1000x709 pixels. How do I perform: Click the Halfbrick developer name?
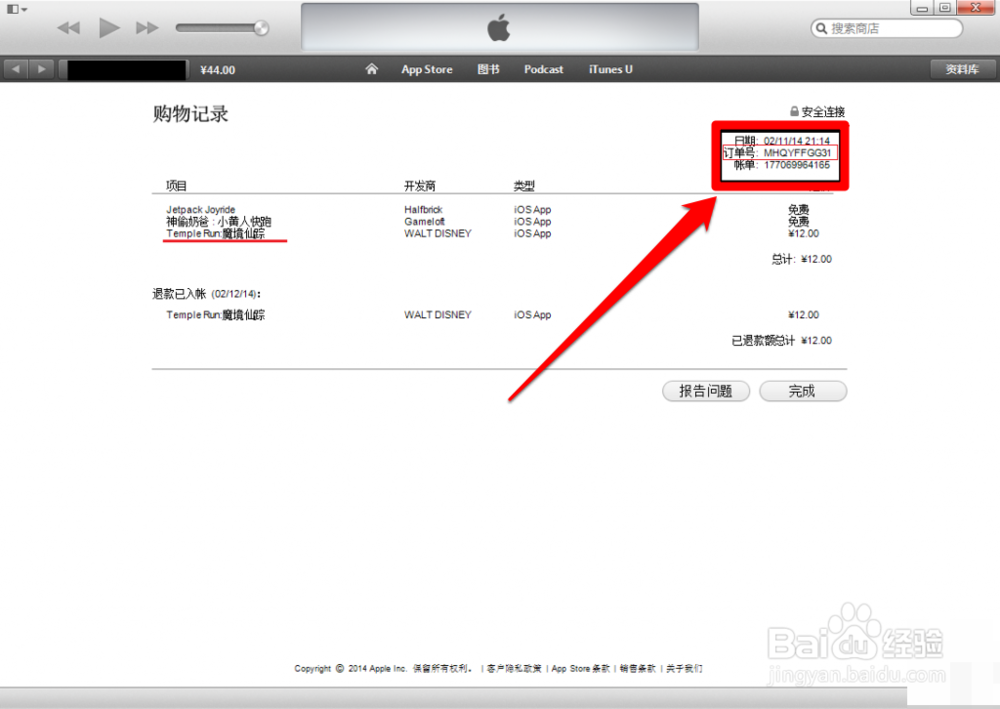click(423, 210)
